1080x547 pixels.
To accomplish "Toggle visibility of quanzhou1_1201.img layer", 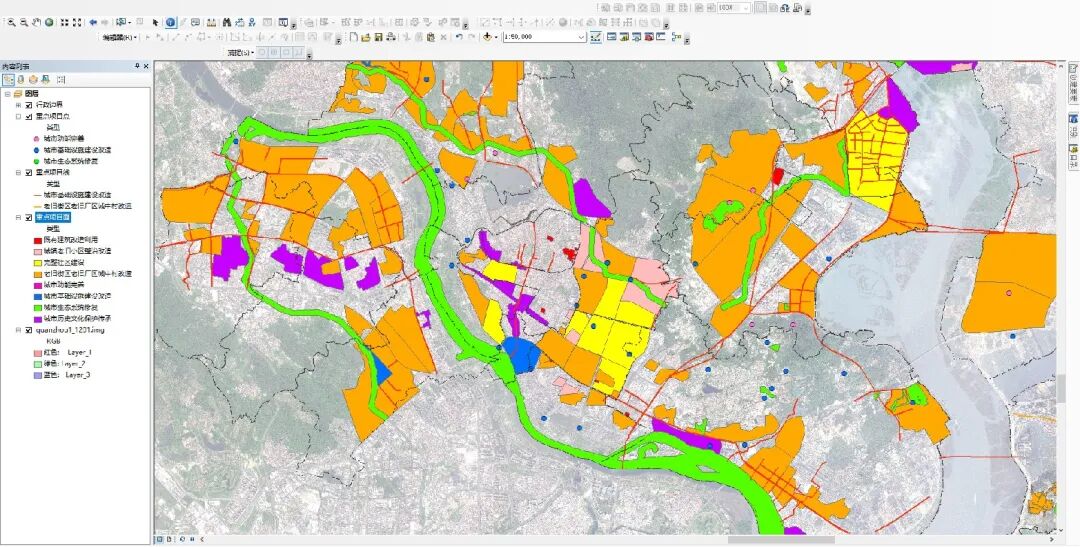I will [x=28, y=330].
